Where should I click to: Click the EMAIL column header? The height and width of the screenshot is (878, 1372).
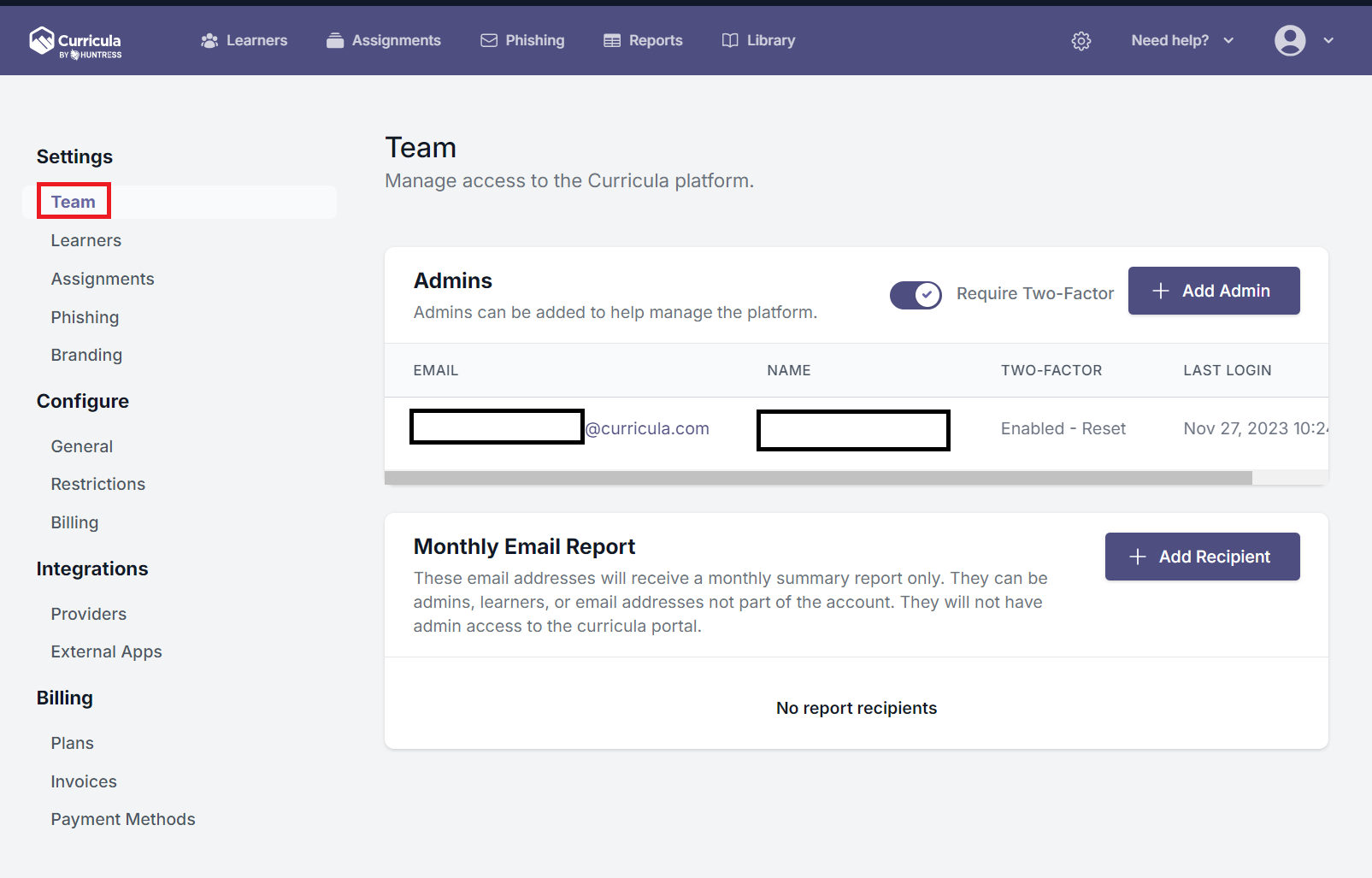click(436, 370)
